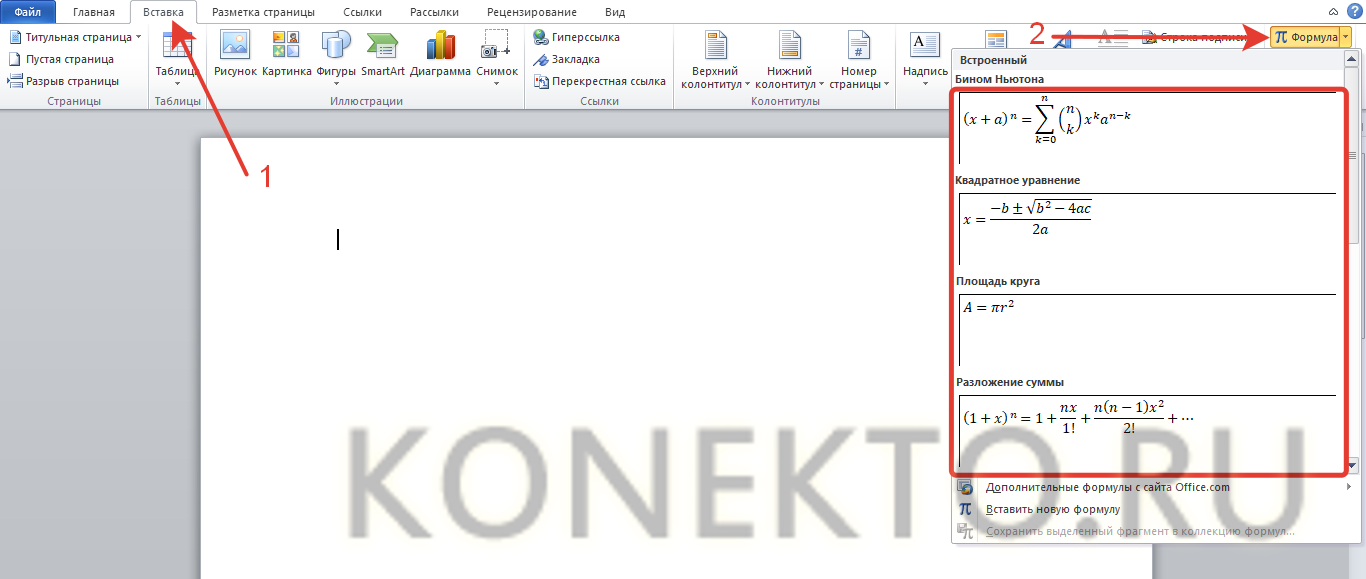Viewport: 1366px width, 579px height.
Task: Add a Закладка bookmark
Action: pyautogui.click(x=567, y=59)
